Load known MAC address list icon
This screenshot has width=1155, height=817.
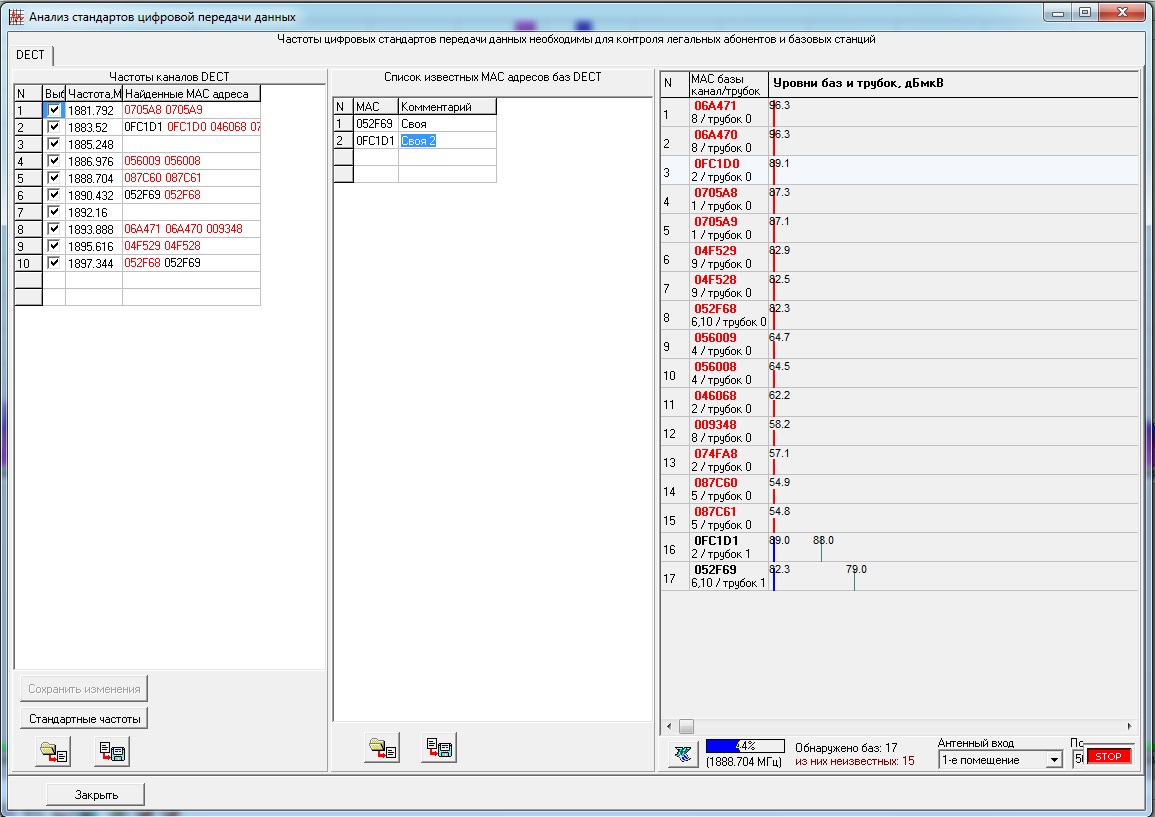point(382,748)
